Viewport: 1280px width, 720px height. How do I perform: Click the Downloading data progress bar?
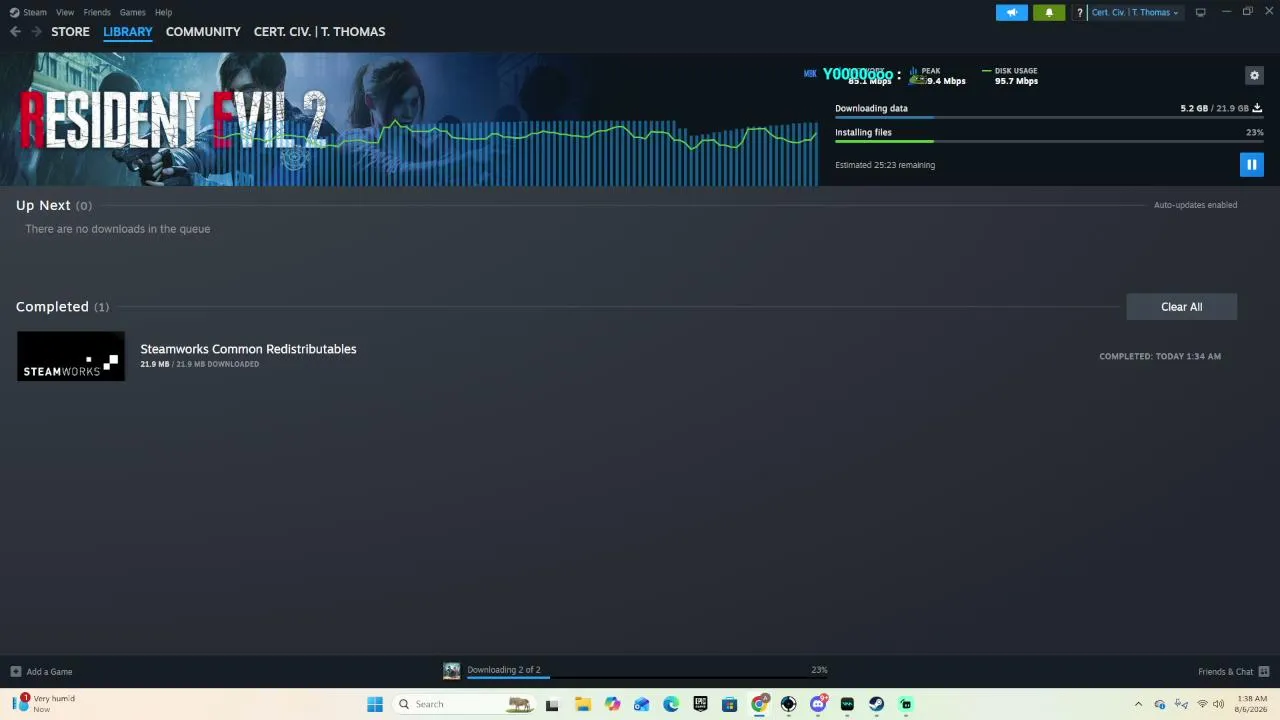point(1049,117)
